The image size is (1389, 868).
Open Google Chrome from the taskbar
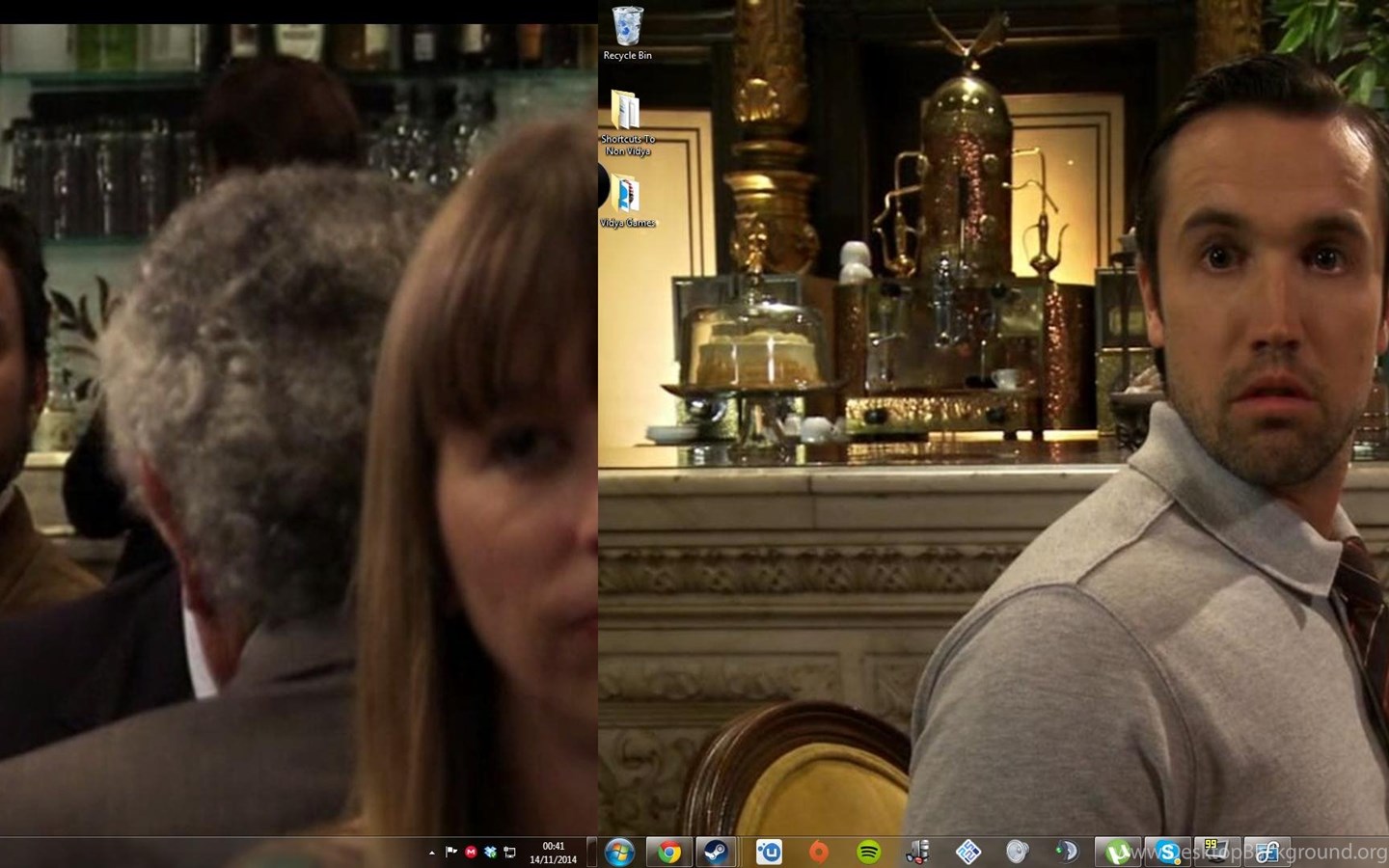point(668,853)
